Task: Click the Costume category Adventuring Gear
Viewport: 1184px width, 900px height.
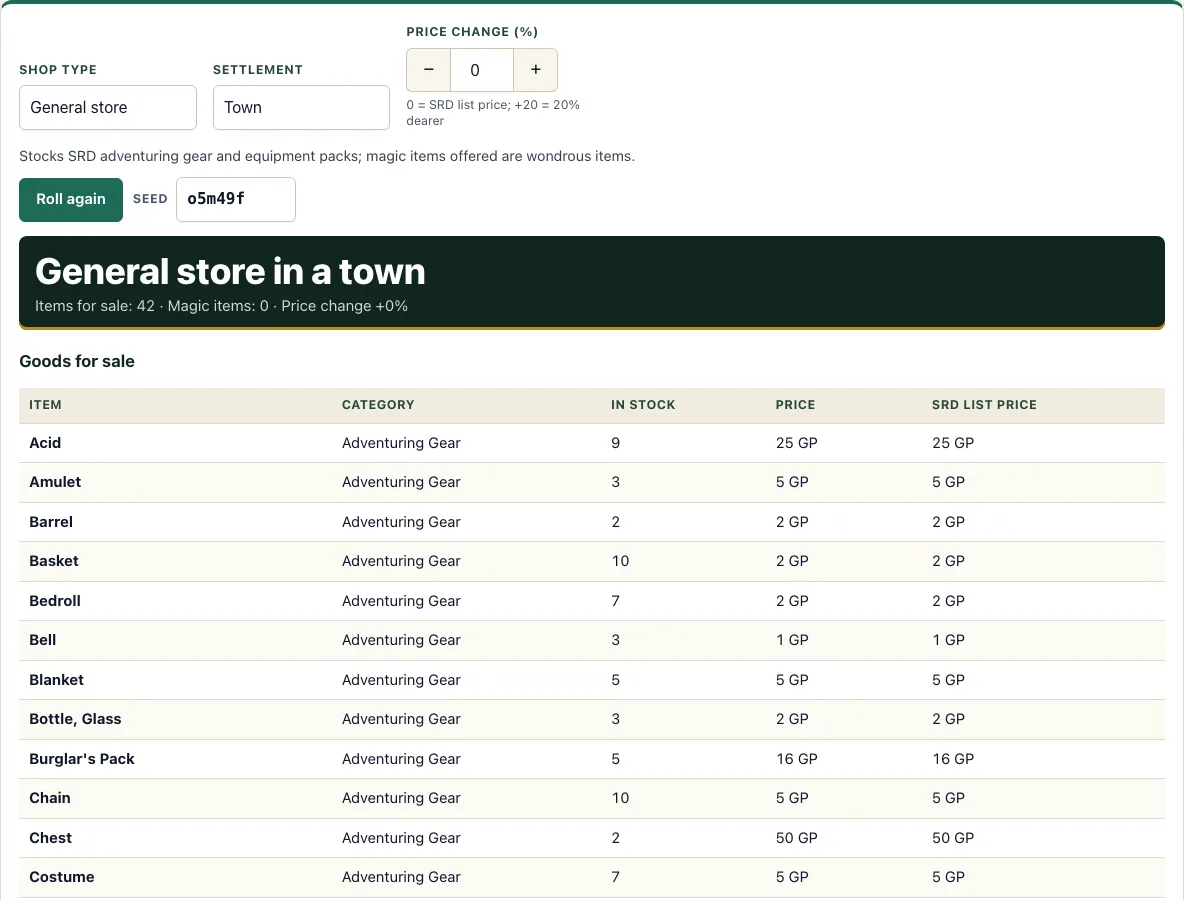Action: click(x=401, y=877)
